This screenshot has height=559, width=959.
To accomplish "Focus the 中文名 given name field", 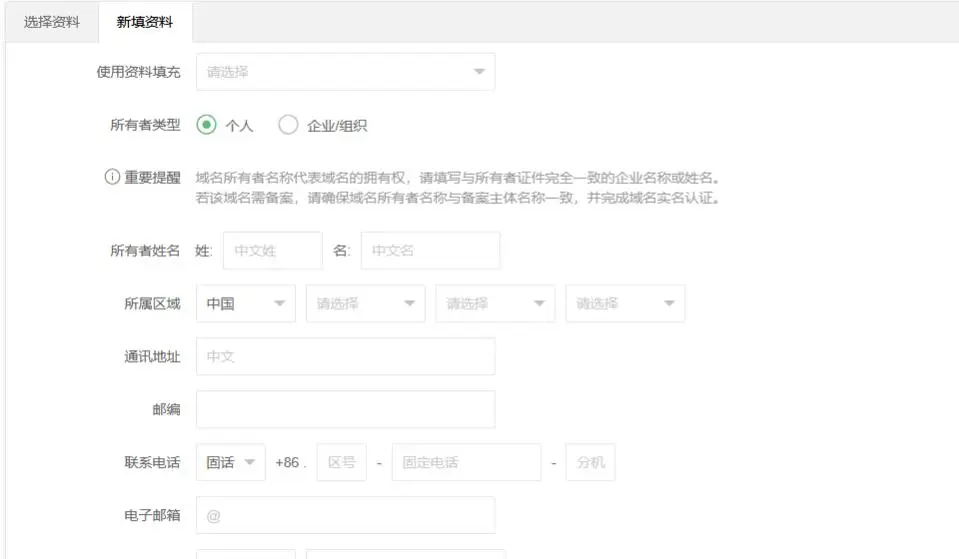I will (x=431, y=250).
